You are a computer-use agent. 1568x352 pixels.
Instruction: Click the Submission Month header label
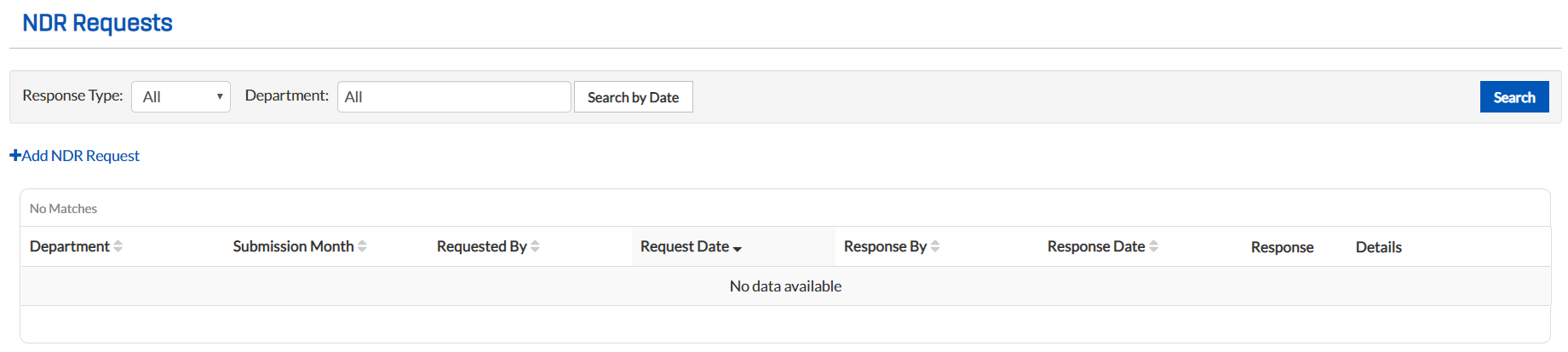293,246
